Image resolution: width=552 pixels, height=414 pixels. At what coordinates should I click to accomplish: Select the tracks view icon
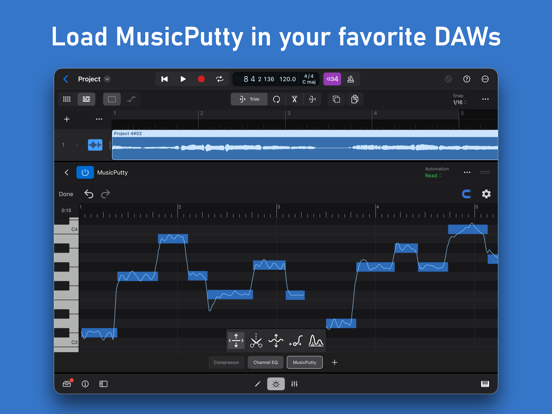[x=86, y=99]
